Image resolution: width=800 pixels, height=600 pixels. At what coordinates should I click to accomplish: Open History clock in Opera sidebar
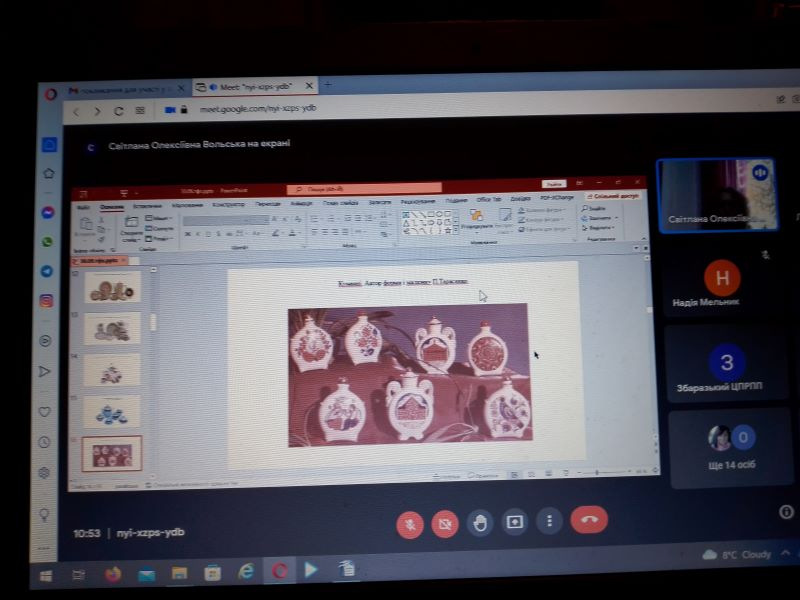[44, 442]
